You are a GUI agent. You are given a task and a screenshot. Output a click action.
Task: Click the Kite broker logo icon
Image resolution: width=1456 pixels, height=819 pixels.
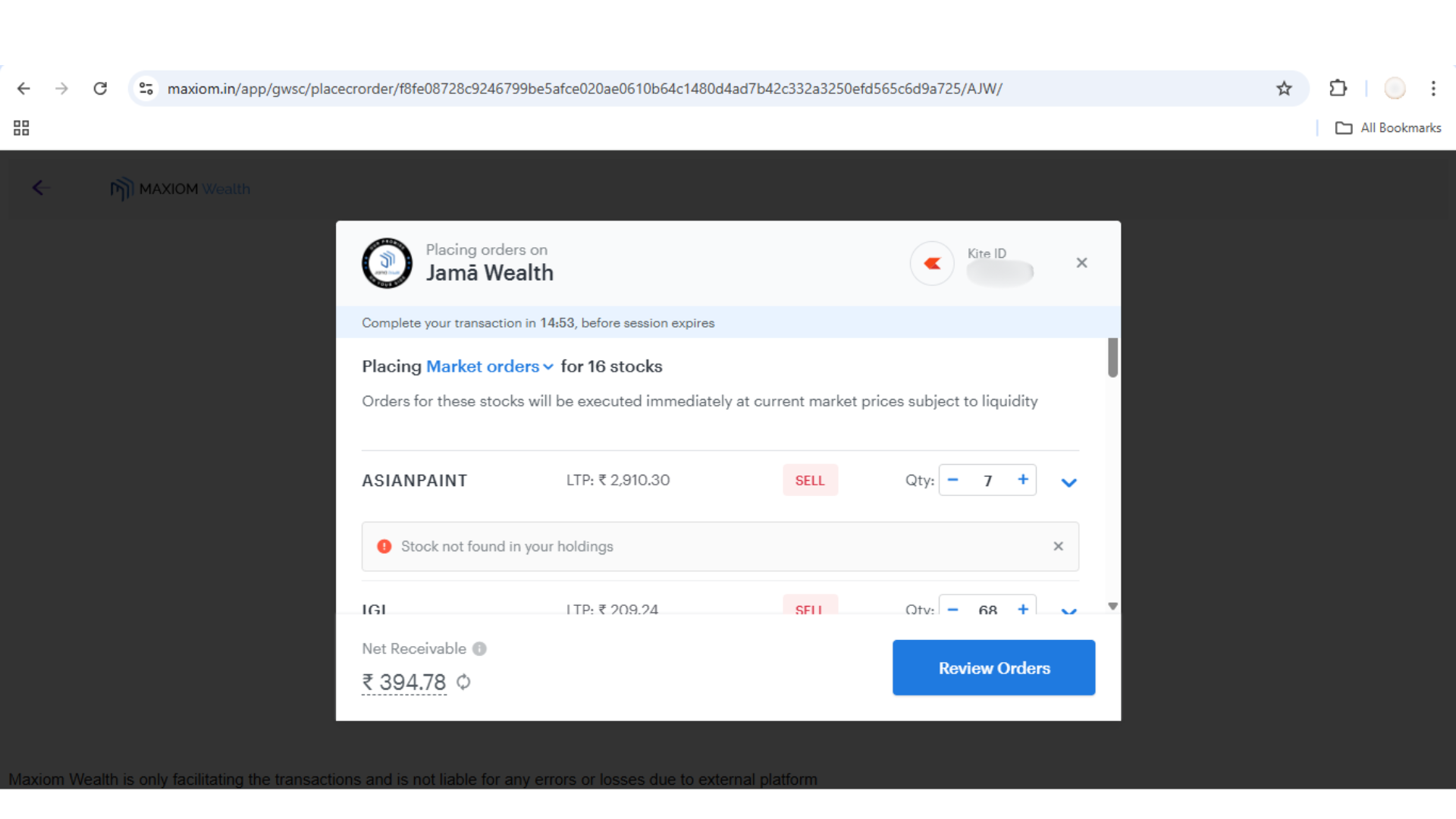(x=932, y=263)
